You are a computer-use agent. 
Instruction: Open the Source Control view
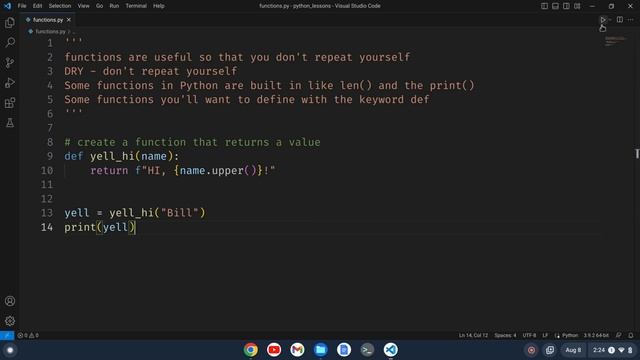click(10, 62)
